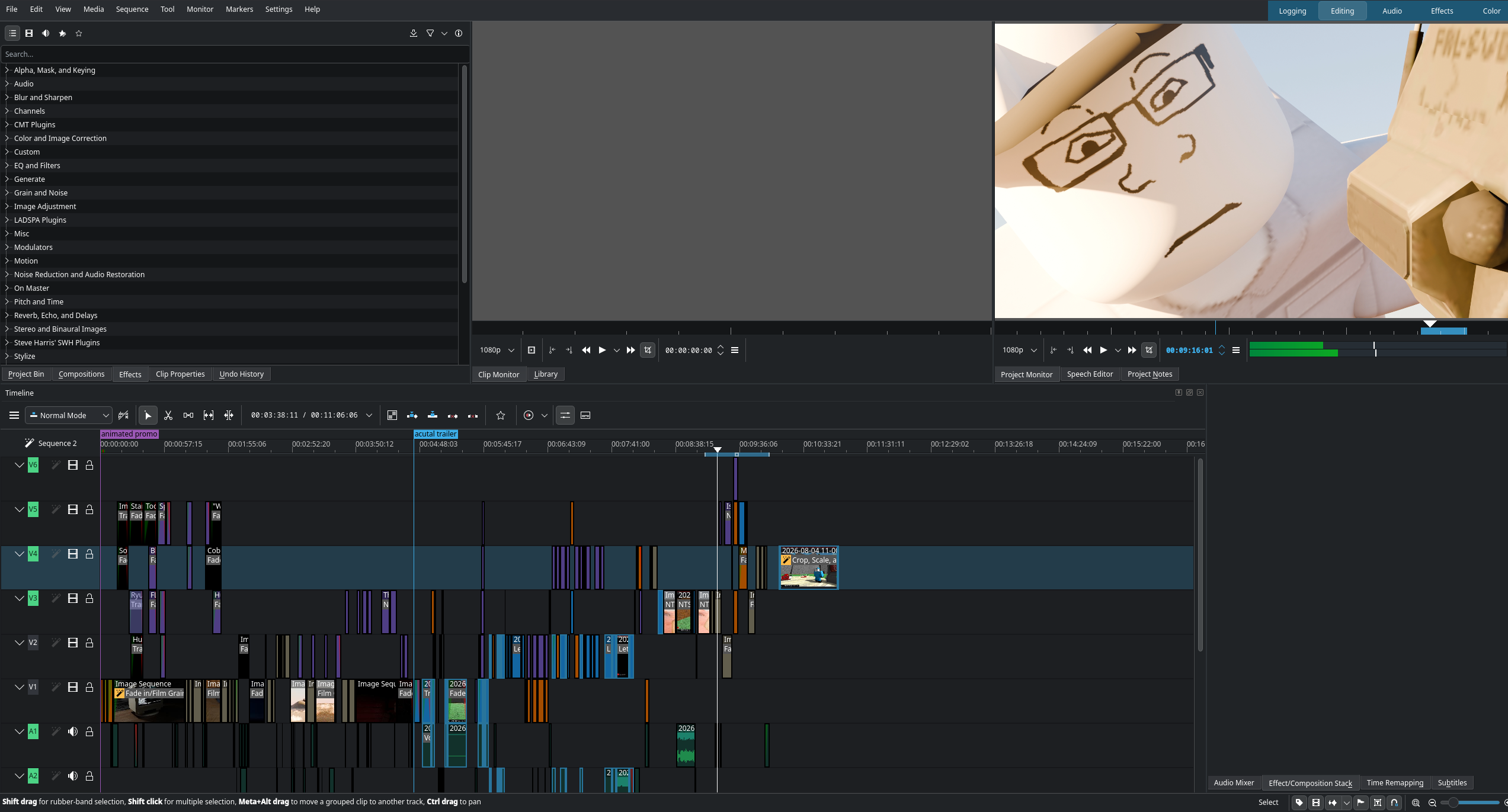Open the timeline hamburger menu
1508x812 pixels.
point(14,416)
